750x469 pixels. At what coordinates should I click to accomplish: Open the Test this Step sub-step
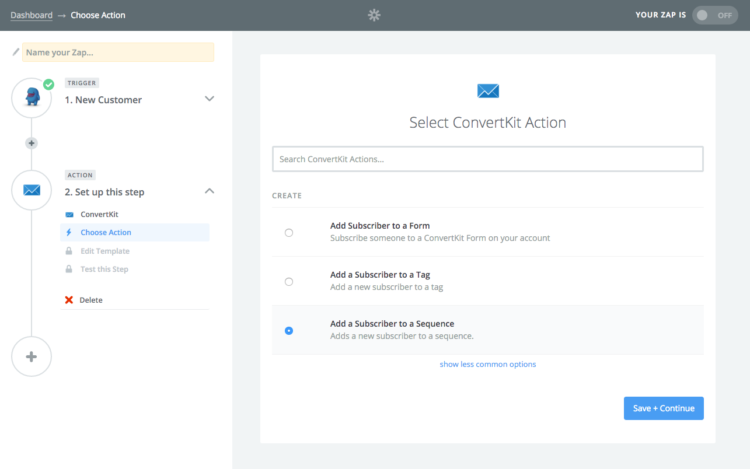coord(104,269)
